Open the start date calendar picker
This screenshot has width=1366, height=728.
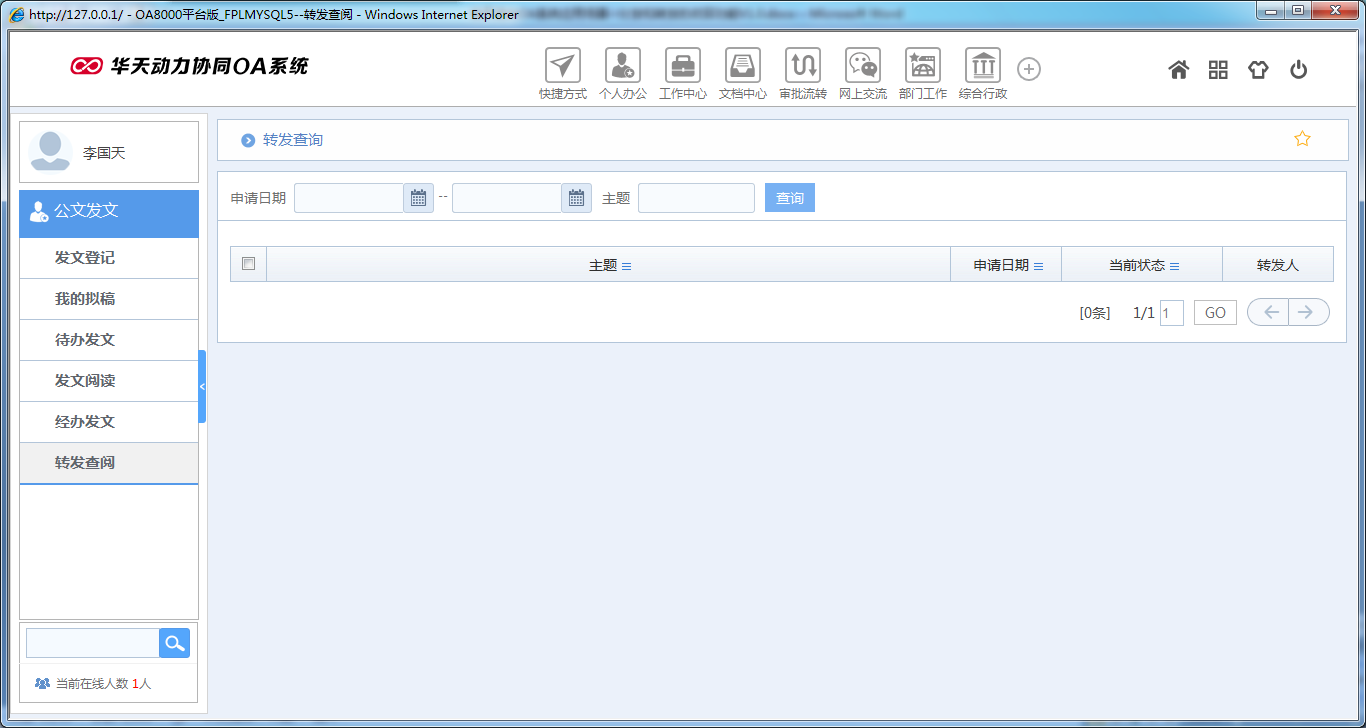point(418,197)
